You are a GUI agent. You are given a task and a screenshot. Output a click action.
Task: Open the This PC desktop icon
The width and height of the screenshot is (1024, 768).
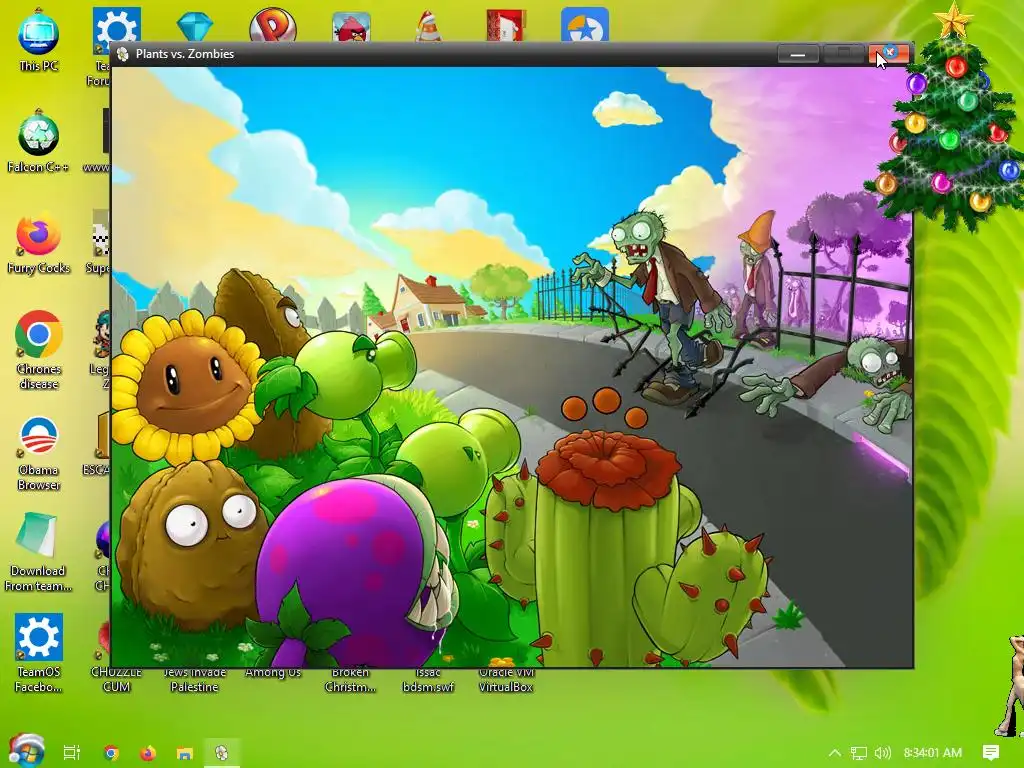pyautogui.click(x=39, y=40)
